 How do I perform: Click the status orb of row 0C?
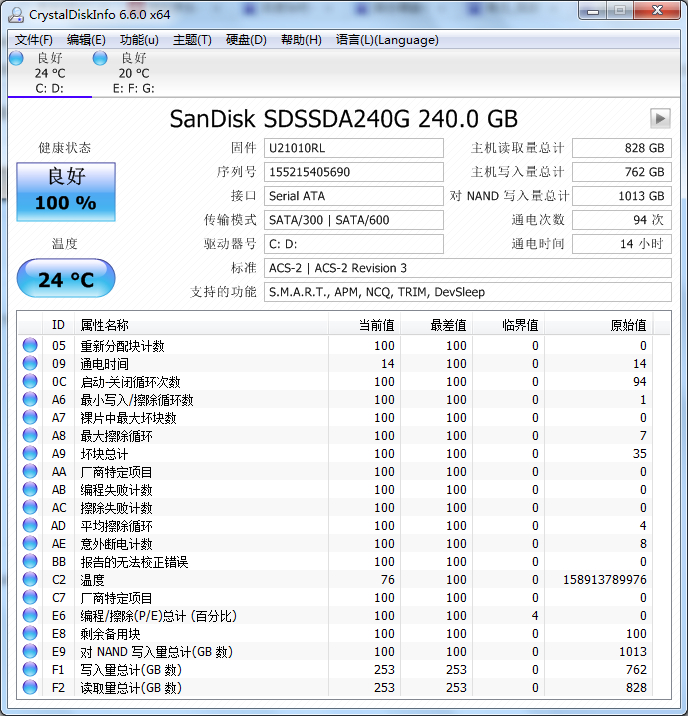point(30,381)
